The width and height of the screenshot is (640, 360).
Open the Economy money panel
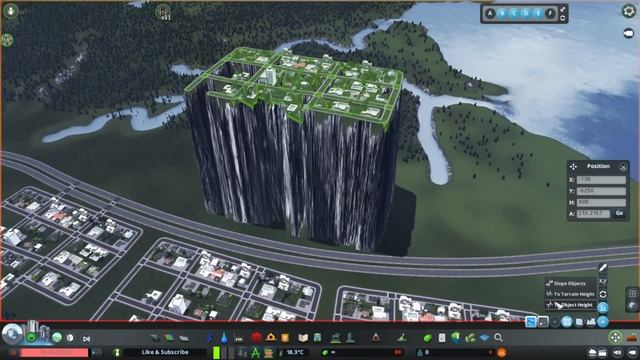point(427,338)
